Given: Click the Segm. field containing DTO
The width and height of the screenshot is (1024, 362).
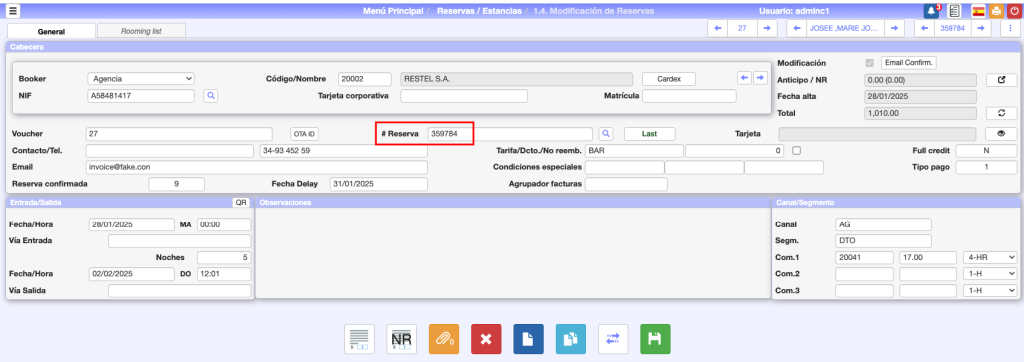Looking at the screenshot, I should pos(884,240).
